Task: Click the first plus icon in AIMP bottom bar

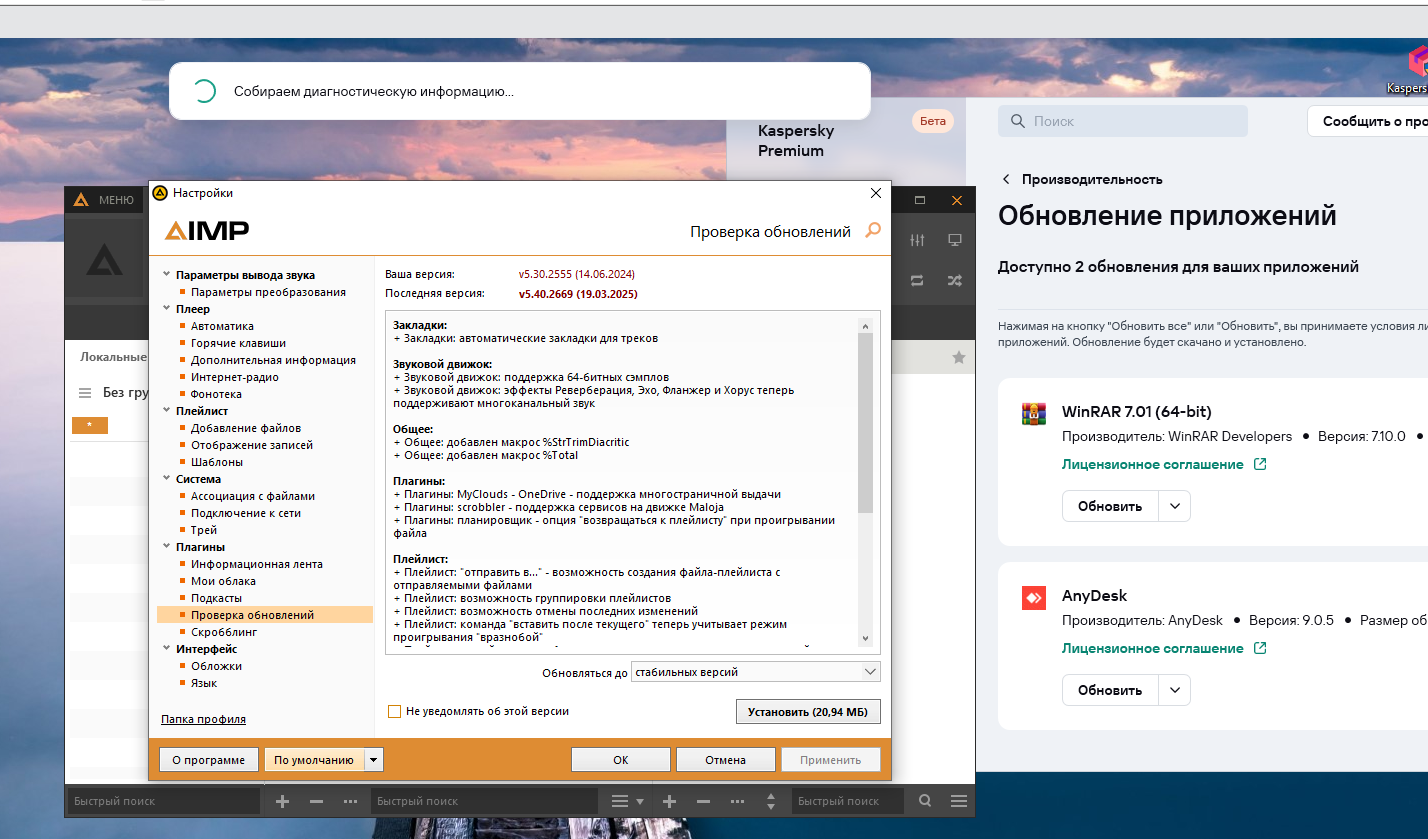Action: coord(282,801)
